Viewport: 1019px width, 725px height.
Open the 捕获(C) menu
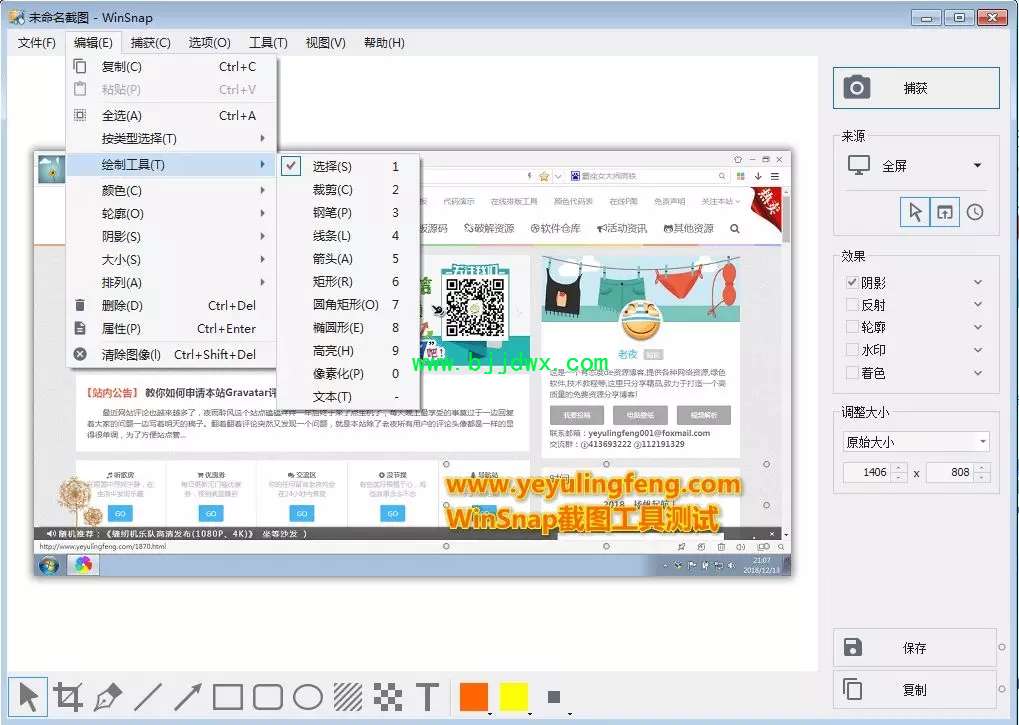(150, 42)
